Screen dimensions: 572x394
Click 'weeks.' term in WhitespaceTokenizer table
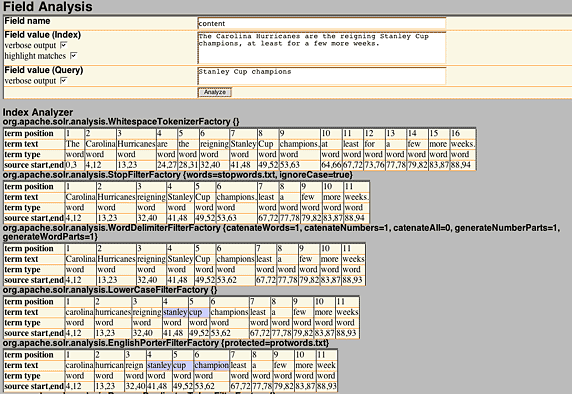pyautogui.click(x=463, y=144)
